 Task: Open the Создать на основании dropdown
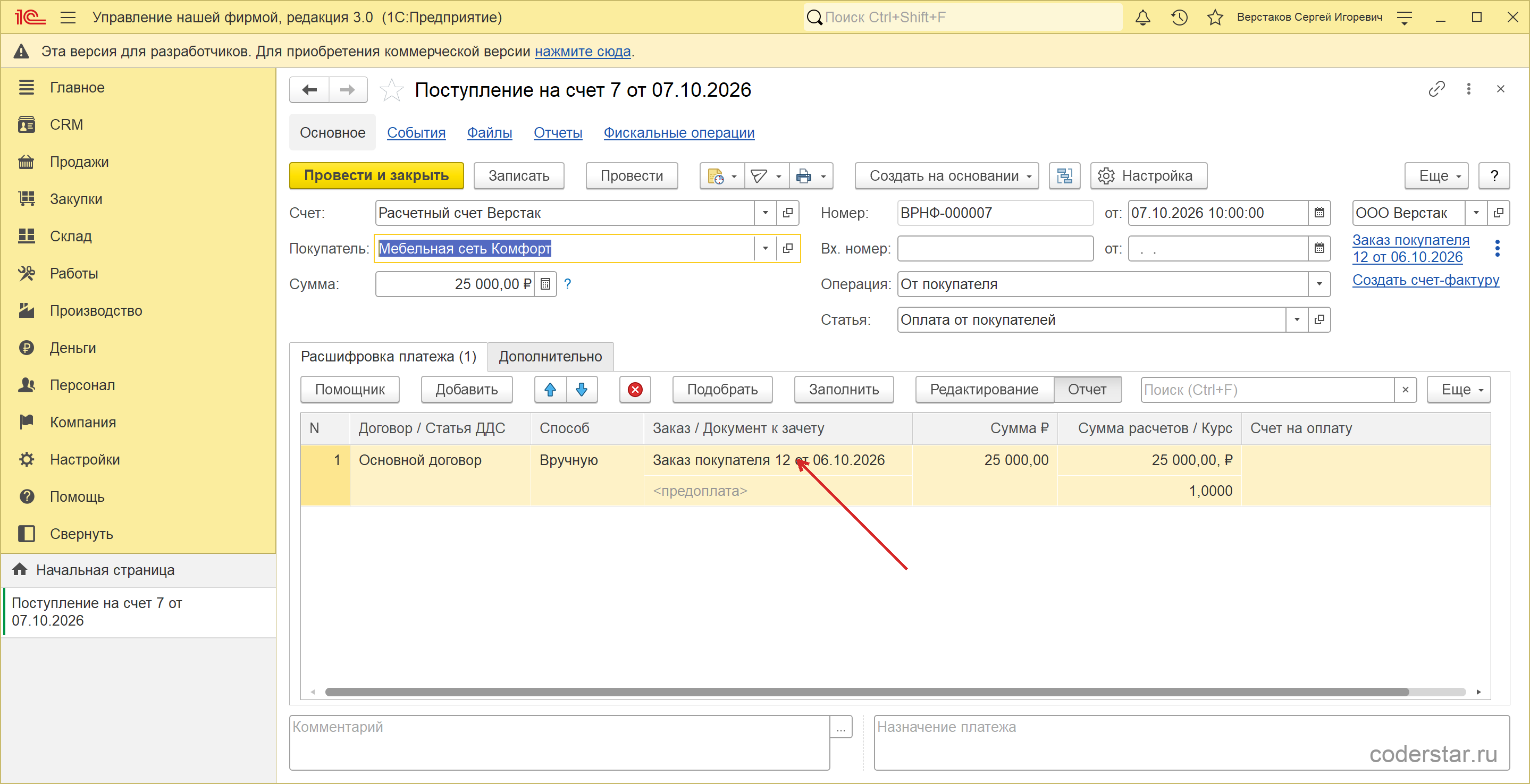[x=947, y=176]
